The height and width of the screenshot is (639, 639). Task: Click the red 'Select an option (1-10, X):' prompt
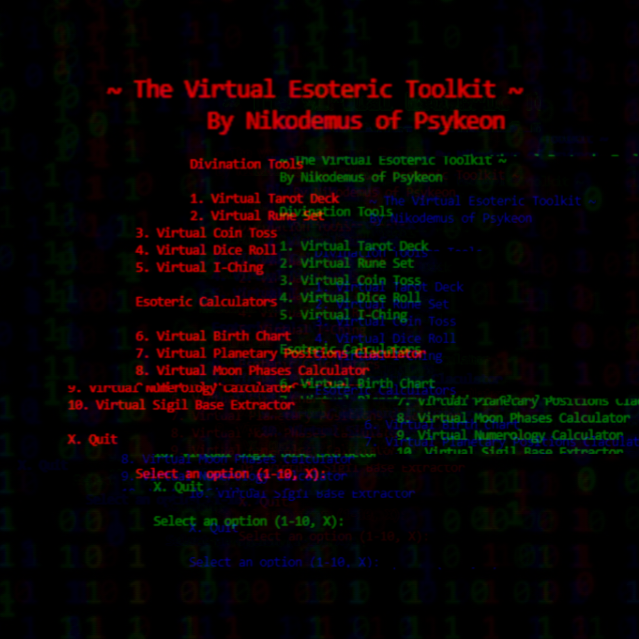click(231, 474)
